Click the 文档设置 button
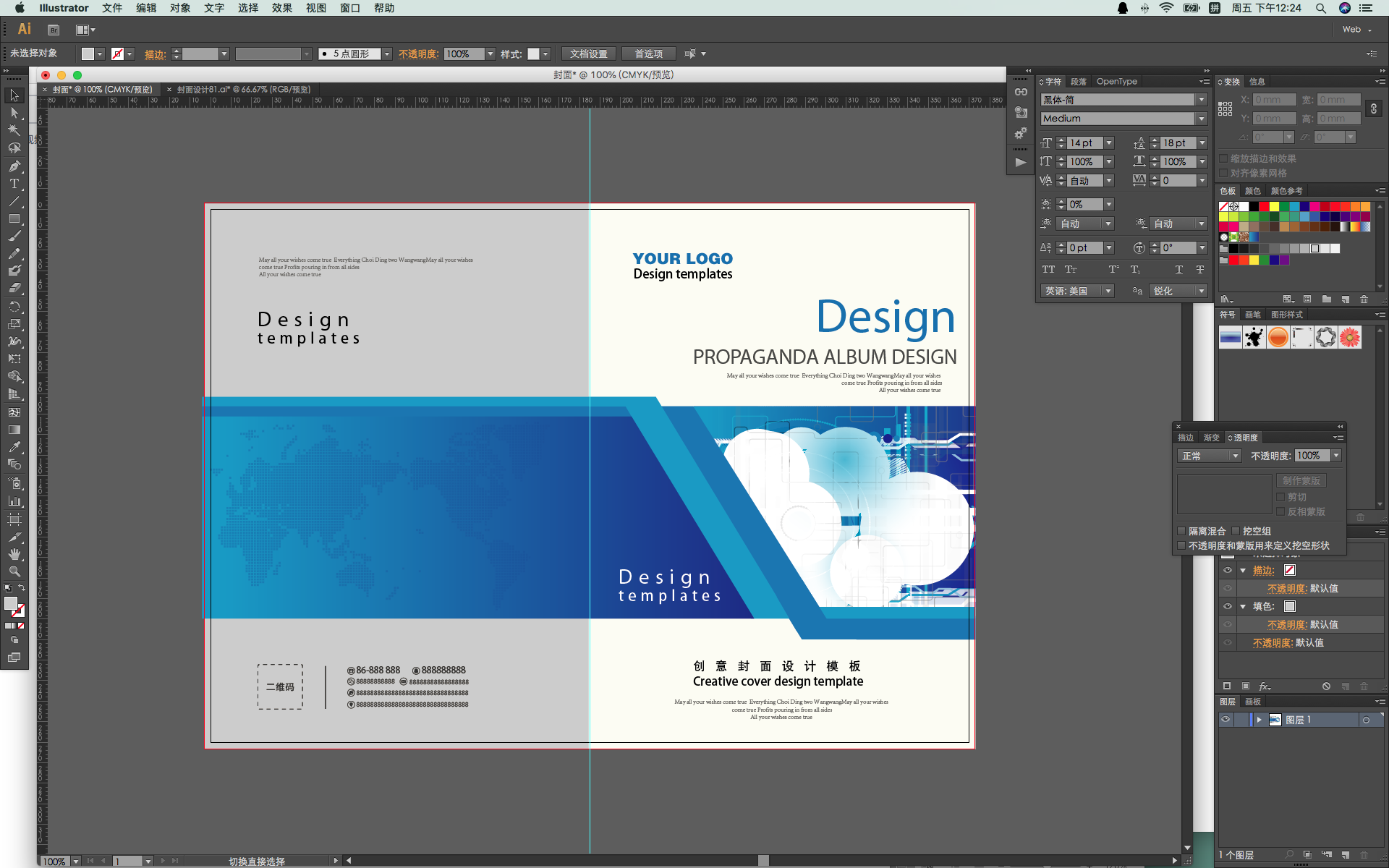 pos(588,54)
